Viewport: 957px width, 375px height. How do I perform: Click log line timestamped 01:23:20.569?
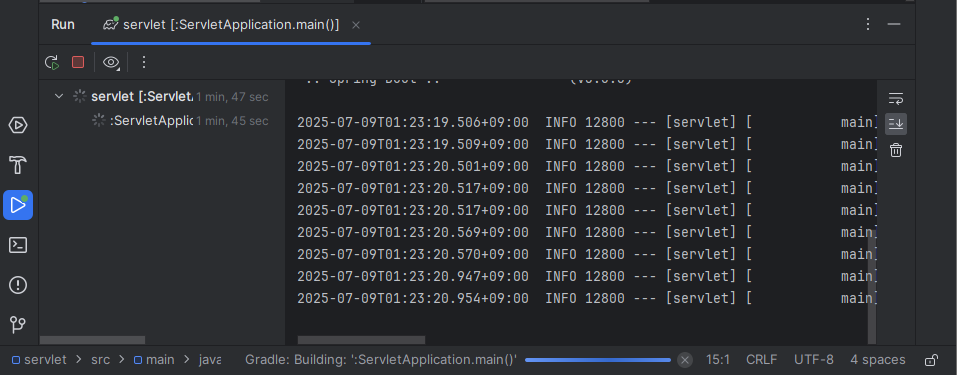pos(587,232)
